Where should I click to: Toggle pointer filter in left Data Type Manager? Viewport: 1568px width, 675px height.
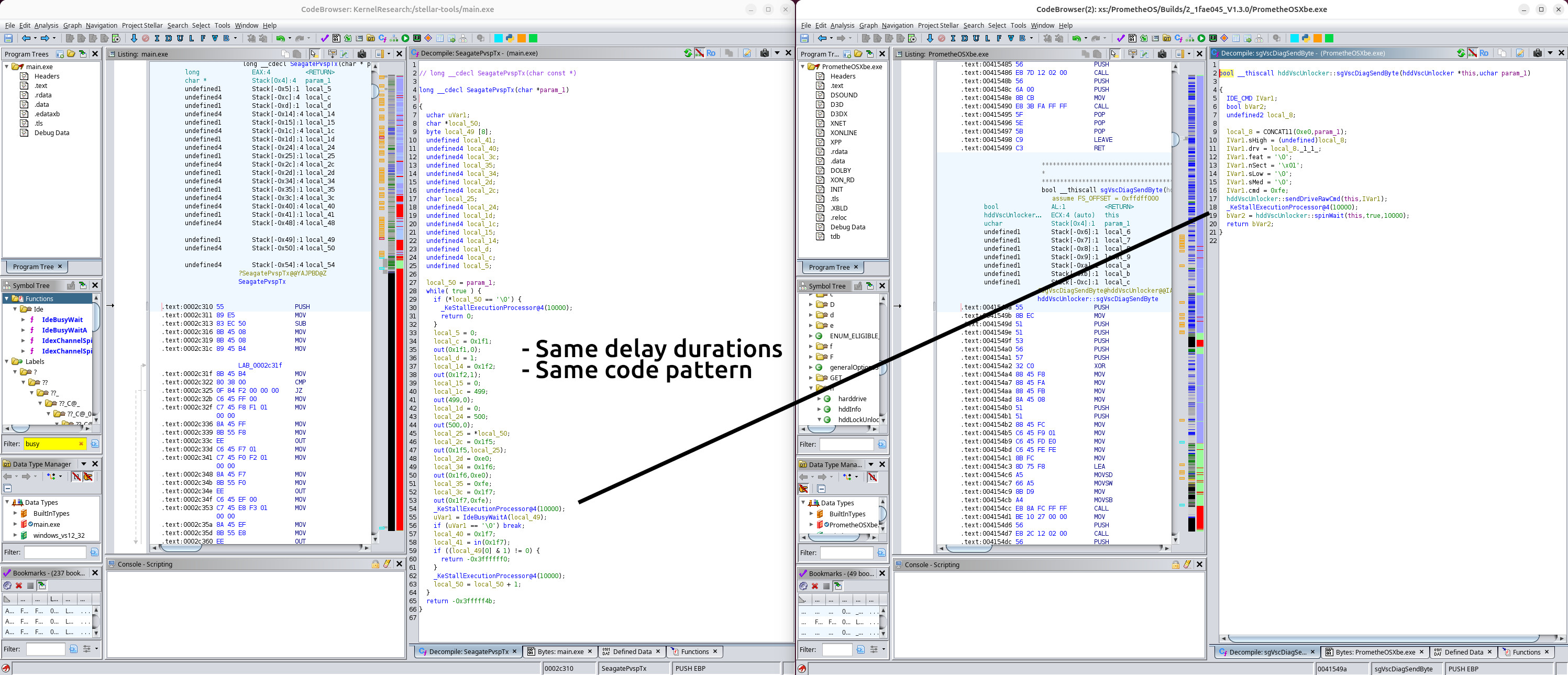click(89, 477)
